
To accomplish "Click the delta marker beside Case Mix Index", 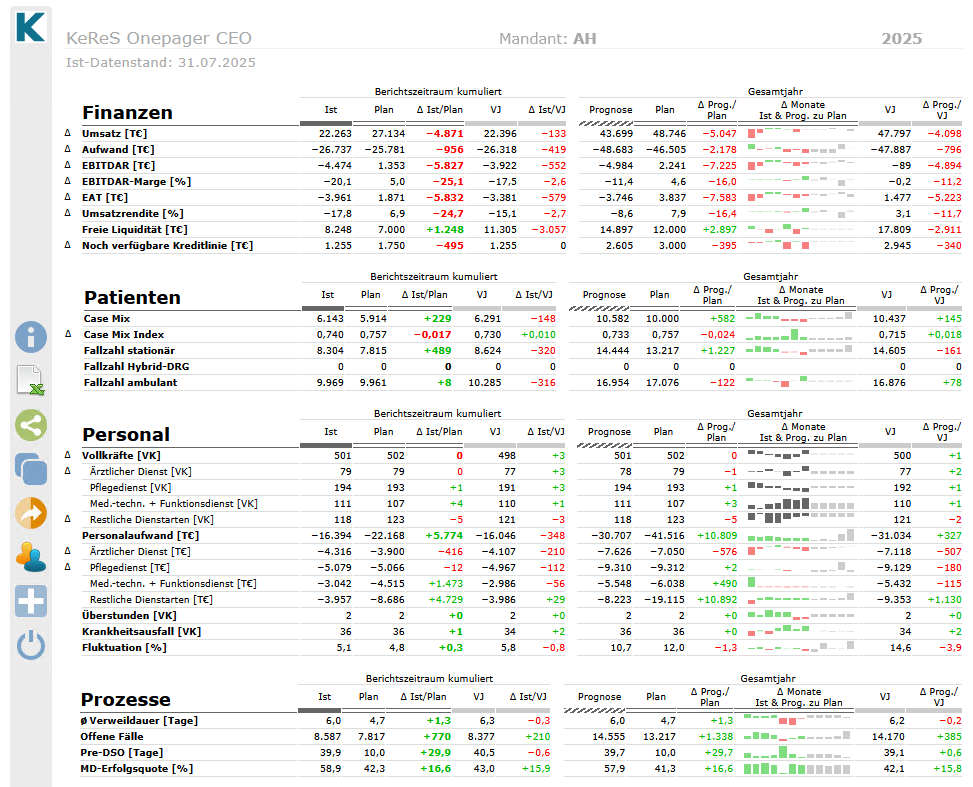I will [x=68, y=334].
